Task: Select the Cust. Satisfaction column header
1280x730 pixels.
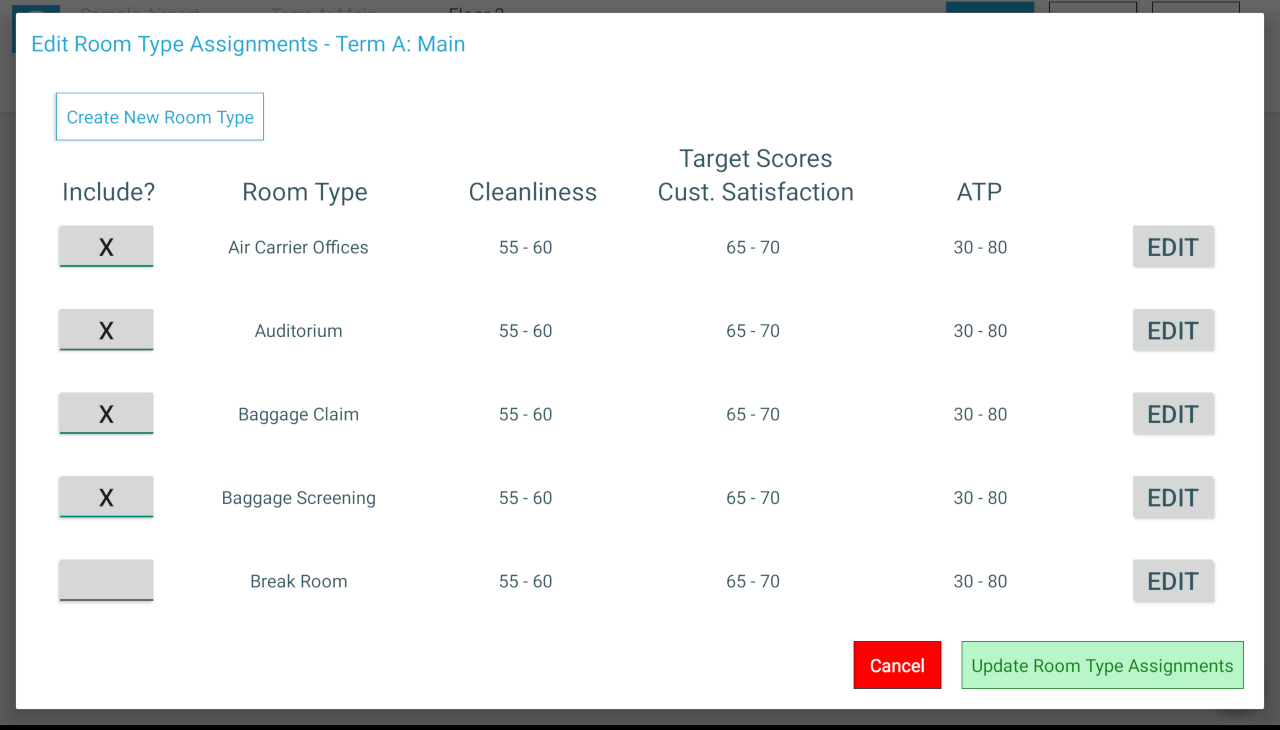Action: coord(755,192)
